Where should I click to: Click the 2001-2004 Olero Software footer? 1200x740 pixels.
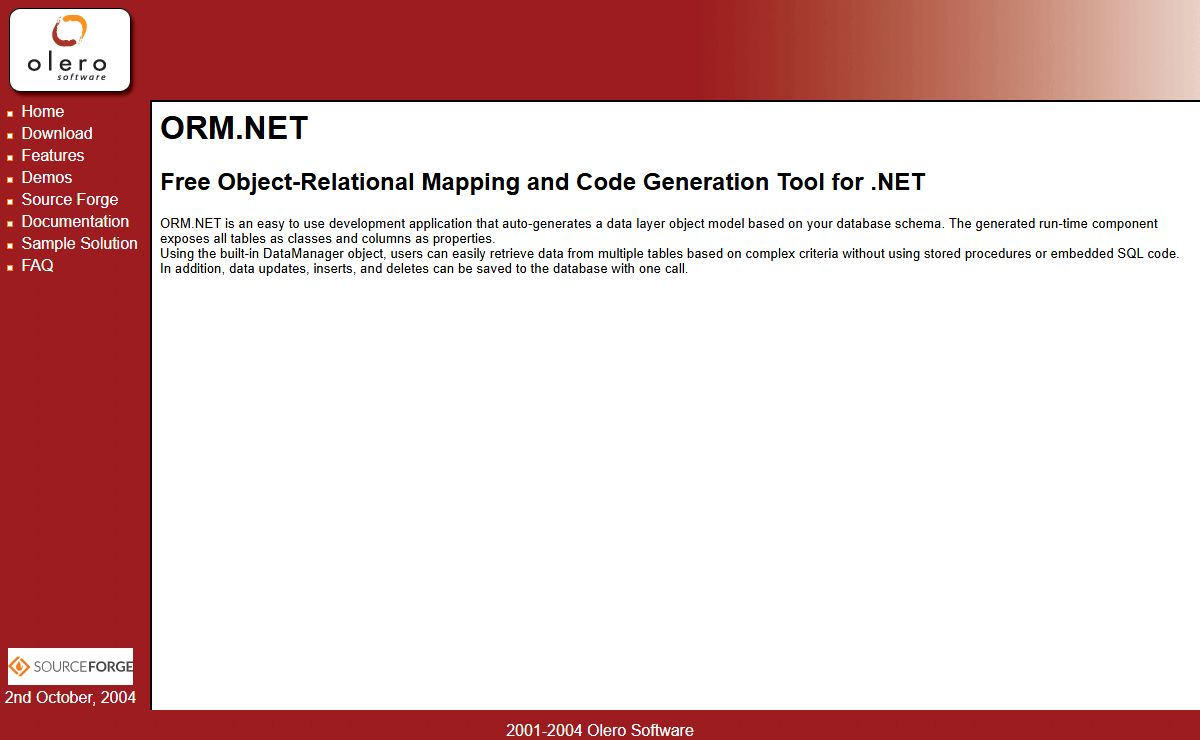coord(600,730)
